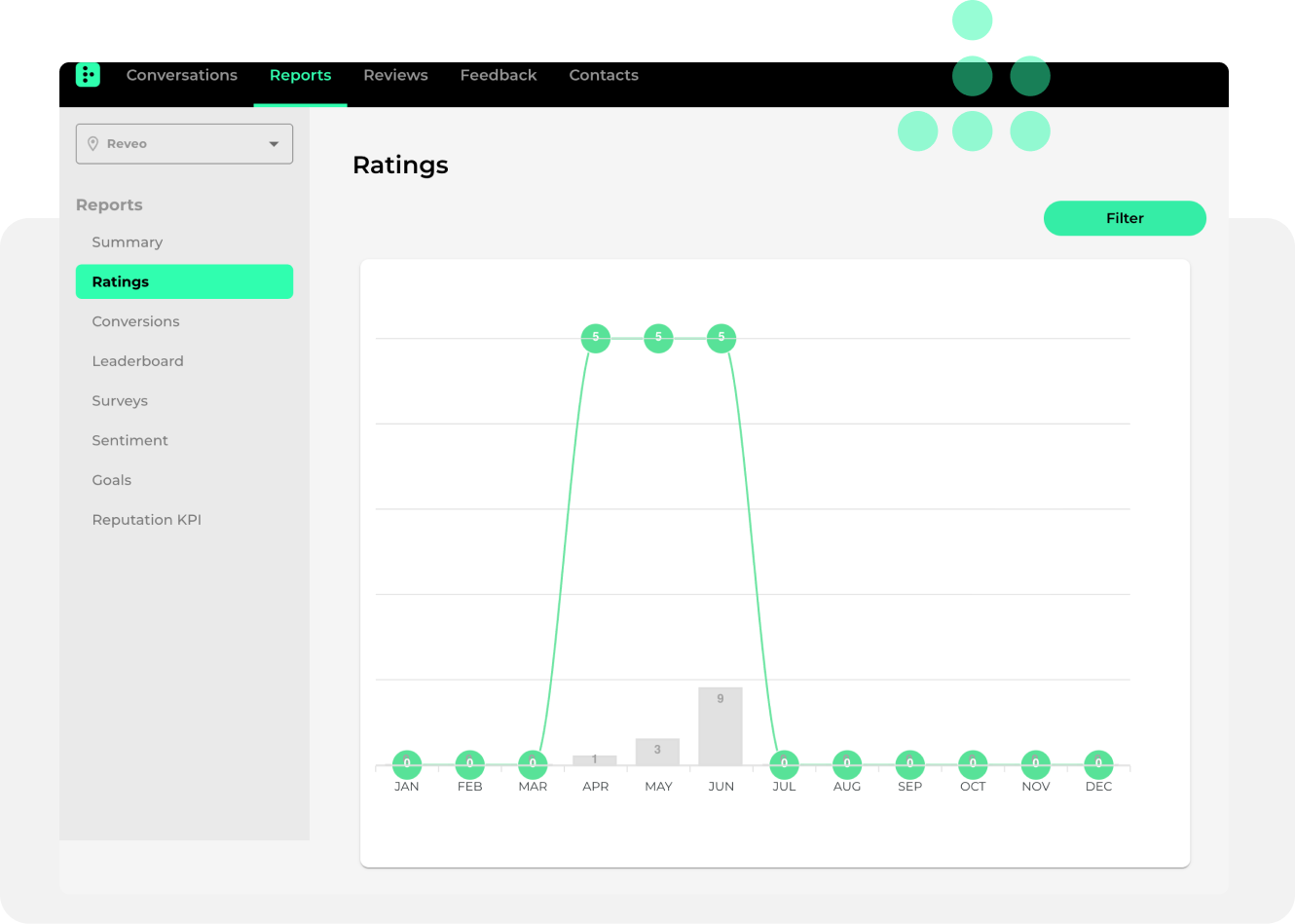Show the Sentiment report

(129, 441)
